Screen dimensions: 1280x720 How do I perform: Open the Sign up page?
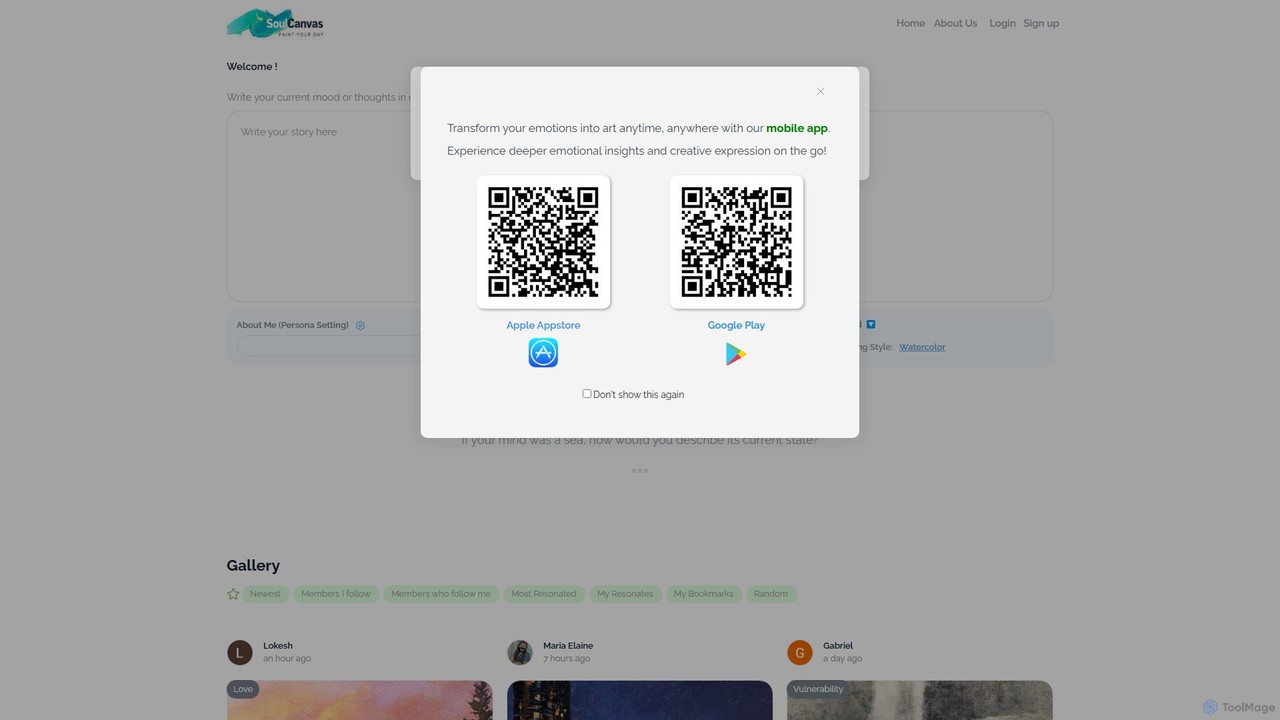(1041, 23)
